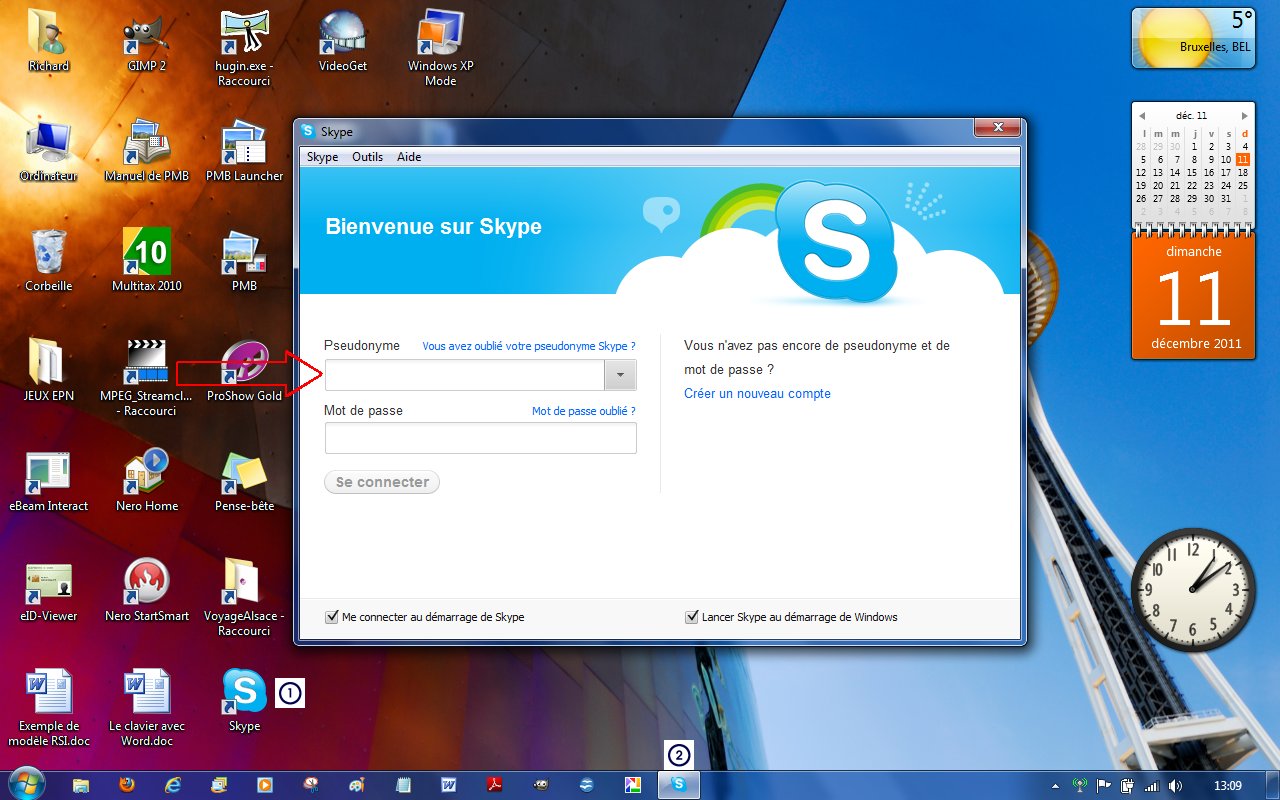Select the hugin.exe shortcut icon
1280x800 pixels.
[x=245, y=49]
